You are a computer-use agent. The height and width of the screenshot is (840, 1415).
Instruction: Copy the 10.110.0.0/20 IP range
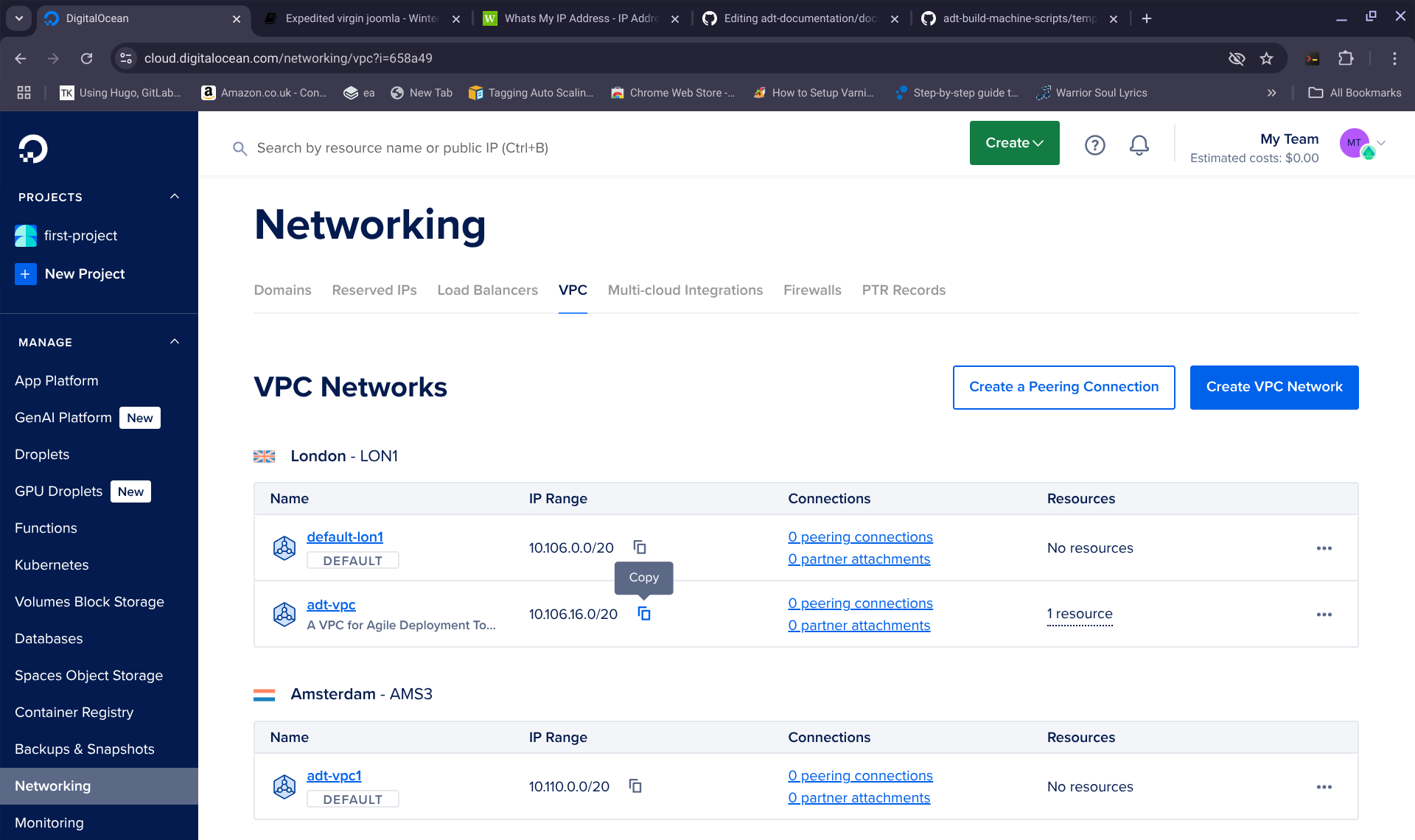click(635, 786)
